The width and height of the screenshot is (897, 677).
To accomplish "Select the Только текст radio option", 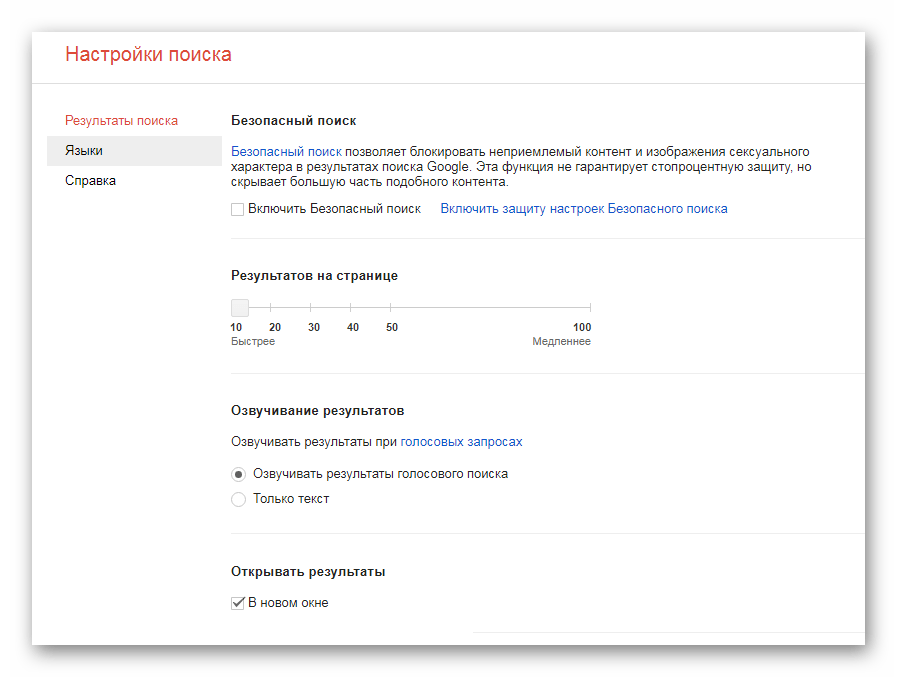I will [x=238, y=499].
